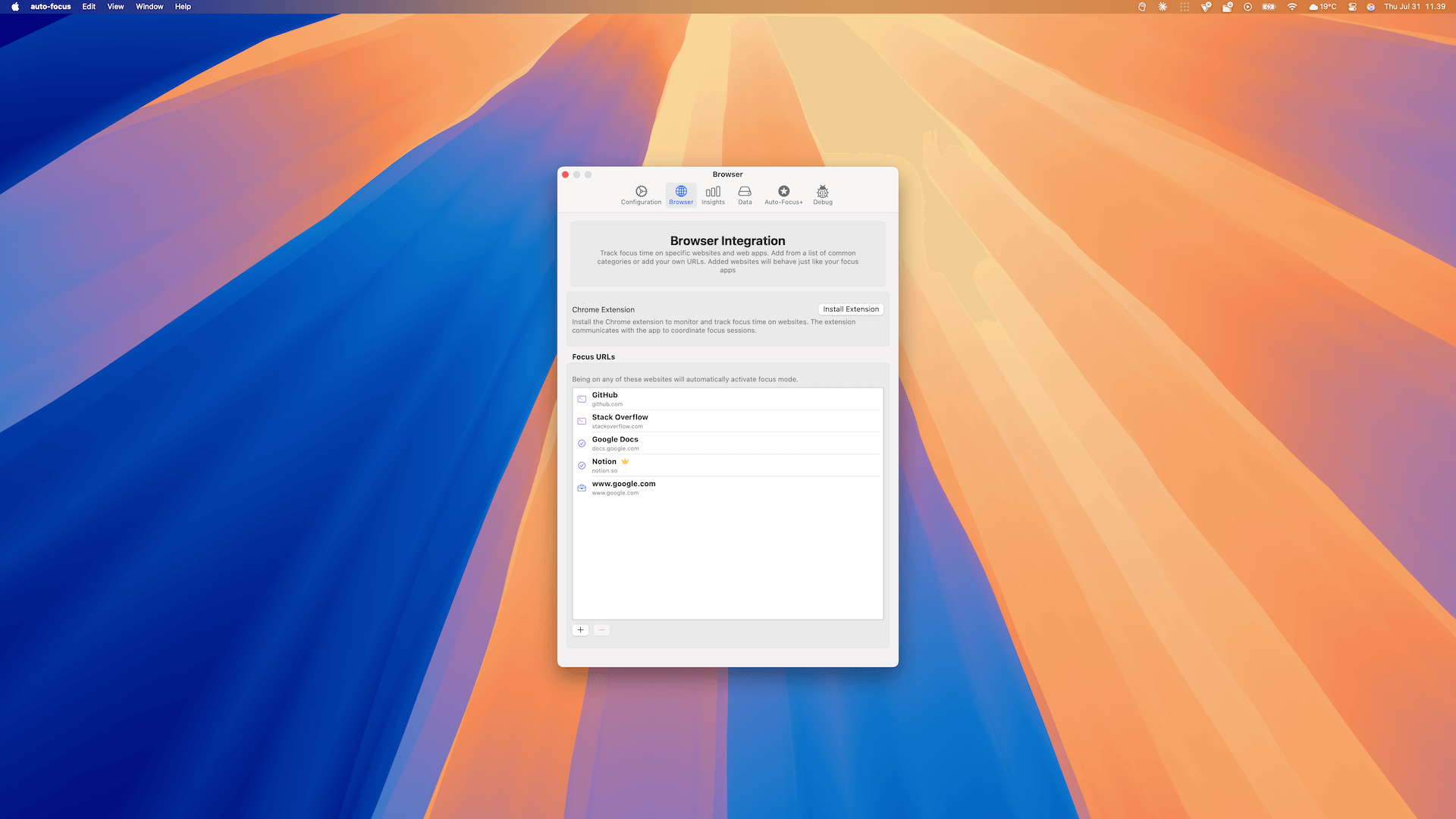Open the Auto-Focus+ tab
Screen dimensions: 1456x819
(x=783, y=195)
